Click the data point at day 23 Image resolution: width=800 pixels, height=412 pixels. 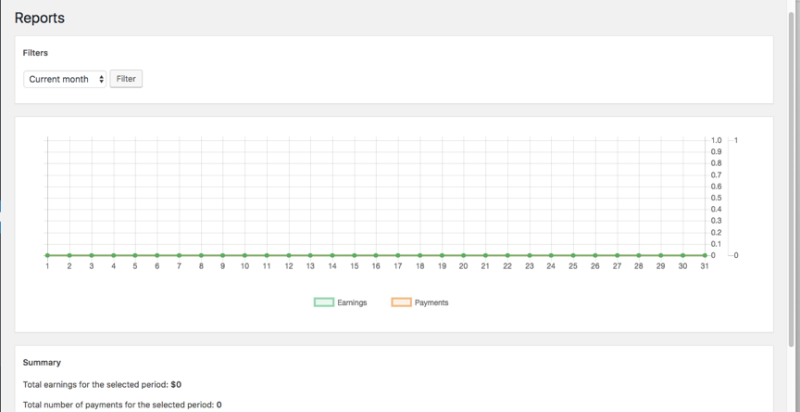530,255
